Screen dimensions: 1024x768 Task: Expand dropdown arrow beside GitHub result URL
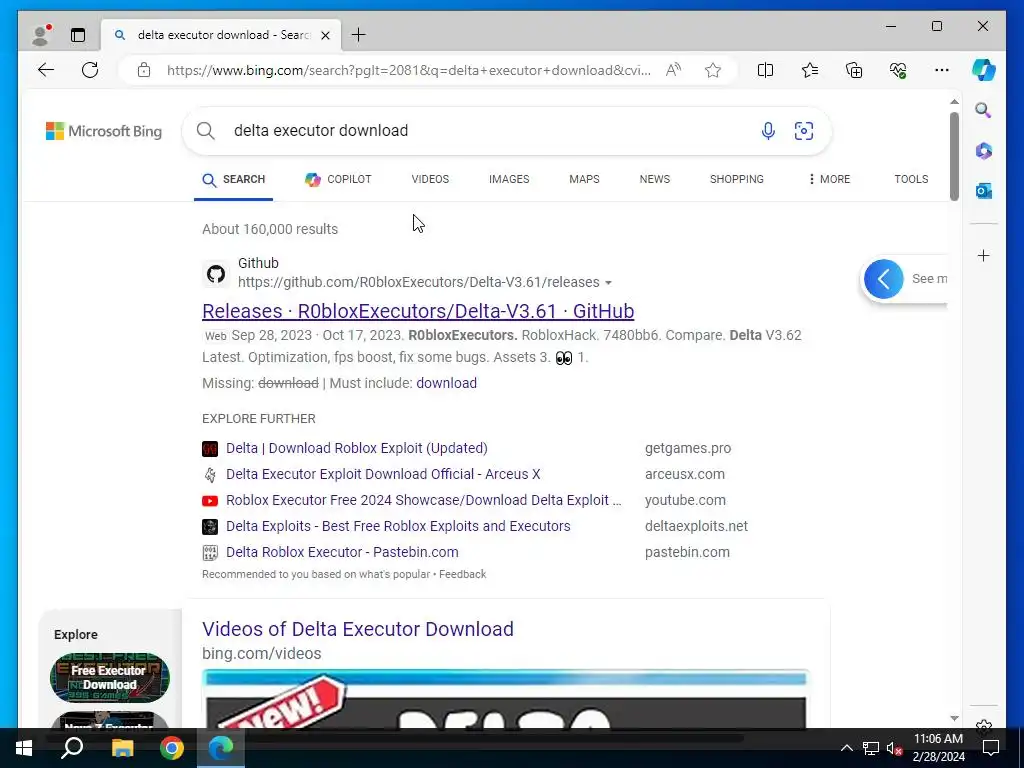click(x=608, y=283)
